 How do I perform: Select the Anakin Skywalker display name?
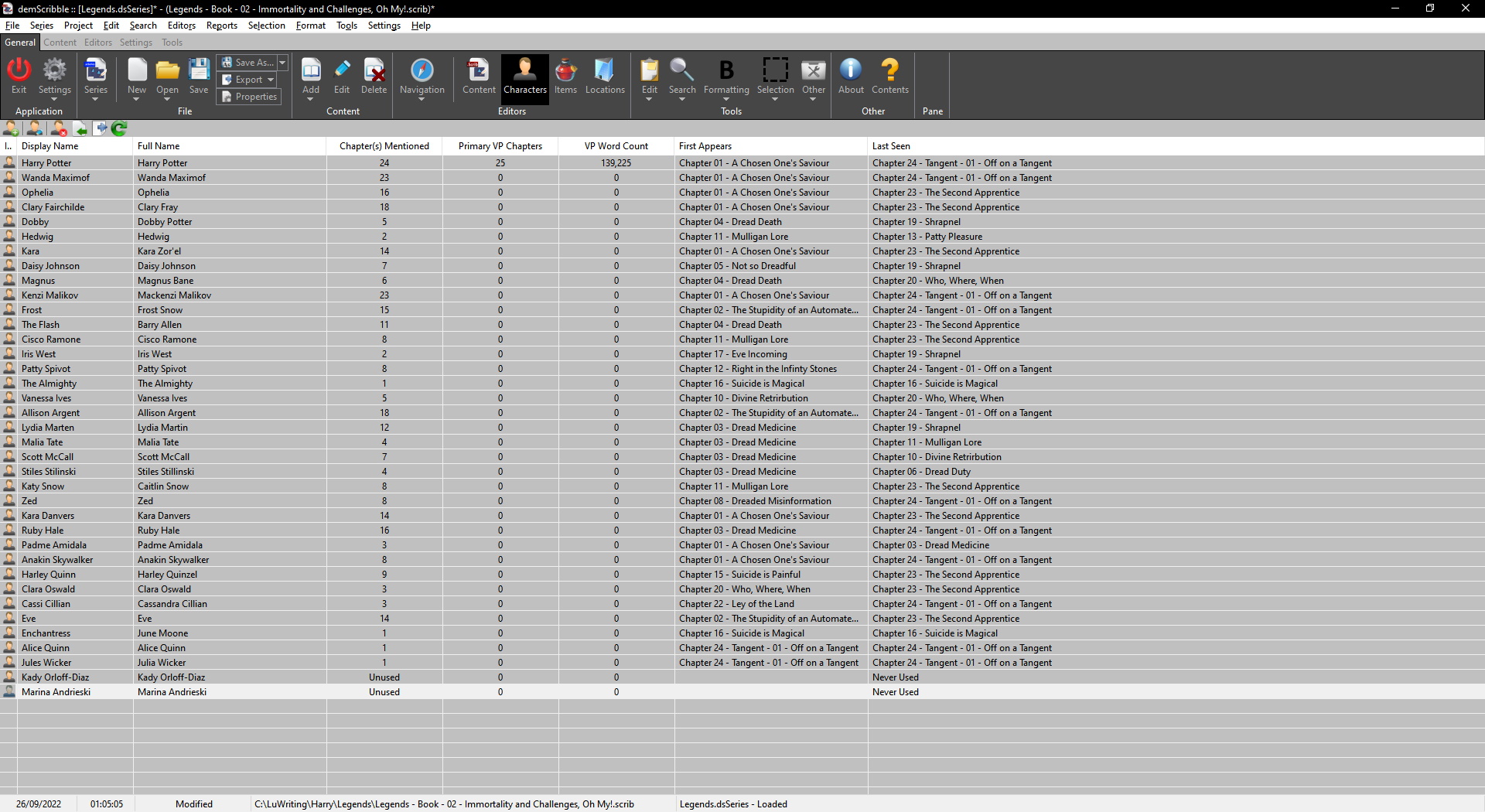point(56,560)
